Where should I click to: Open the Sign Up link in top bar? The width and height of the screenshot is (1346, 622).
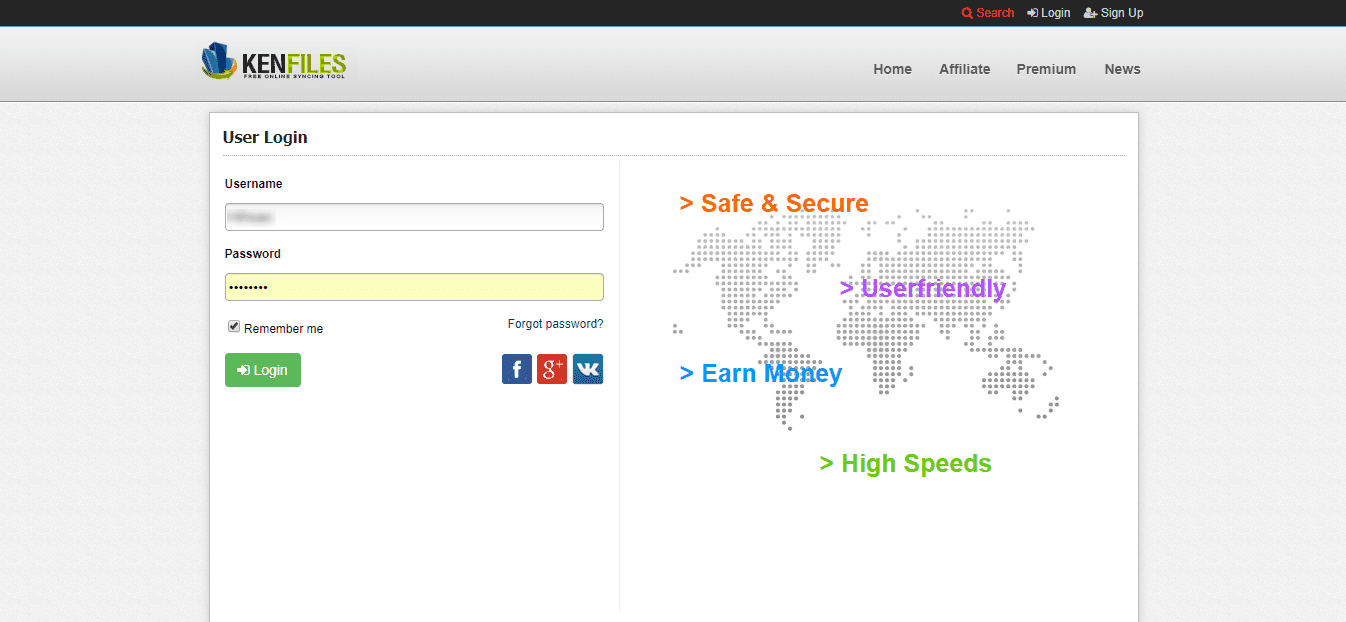point(1113,13)
